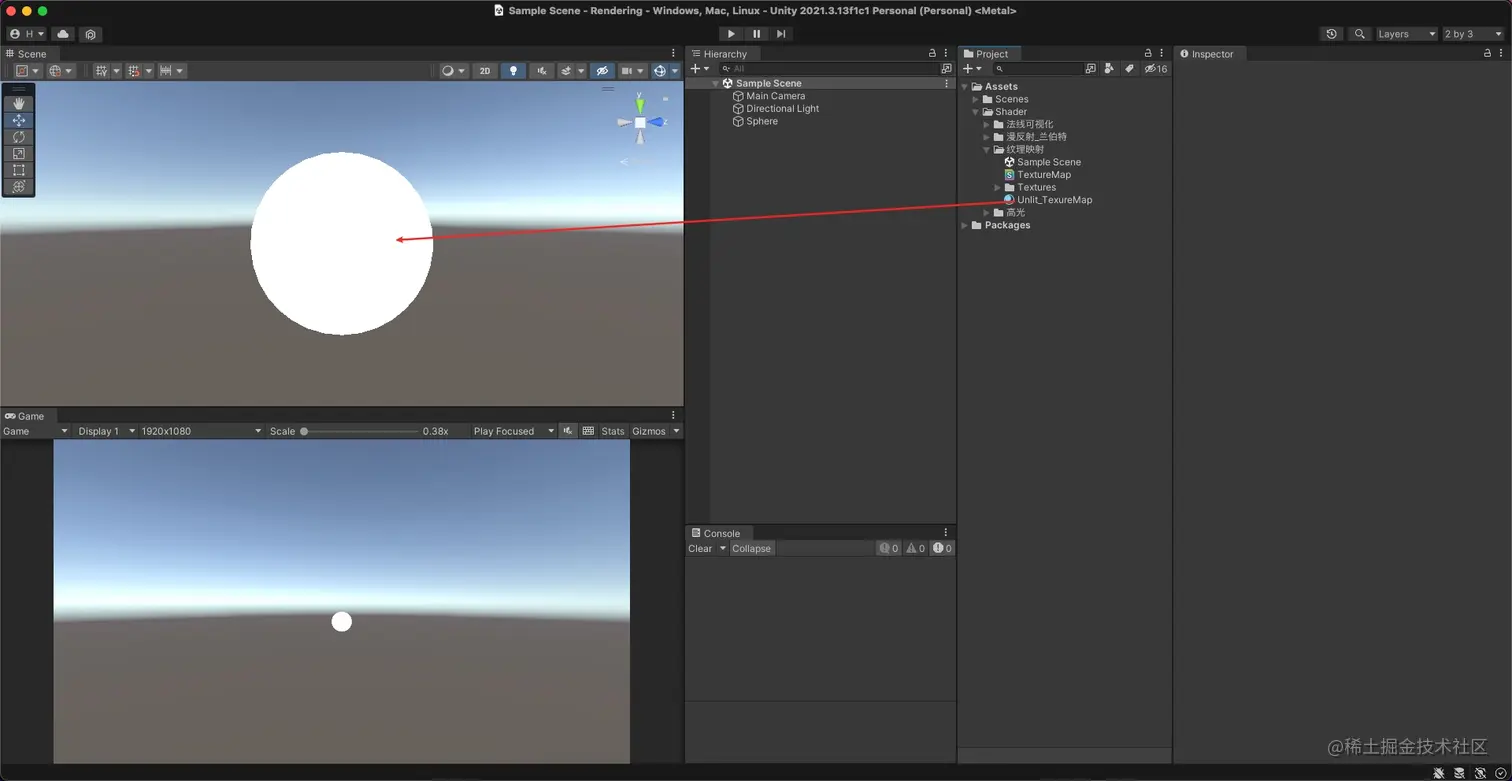
Task: Click the Pause button
Action: pyautogui.click(x=757, y=34)
